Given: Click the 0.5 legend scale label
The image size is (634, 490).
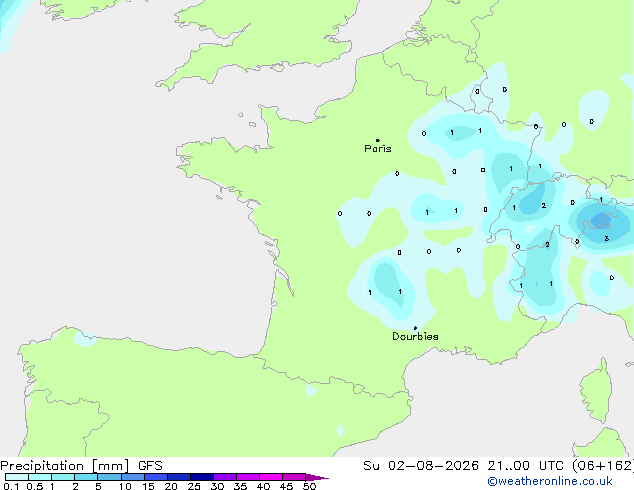Looking at the screenshot, I should click(x=35, y=486).
